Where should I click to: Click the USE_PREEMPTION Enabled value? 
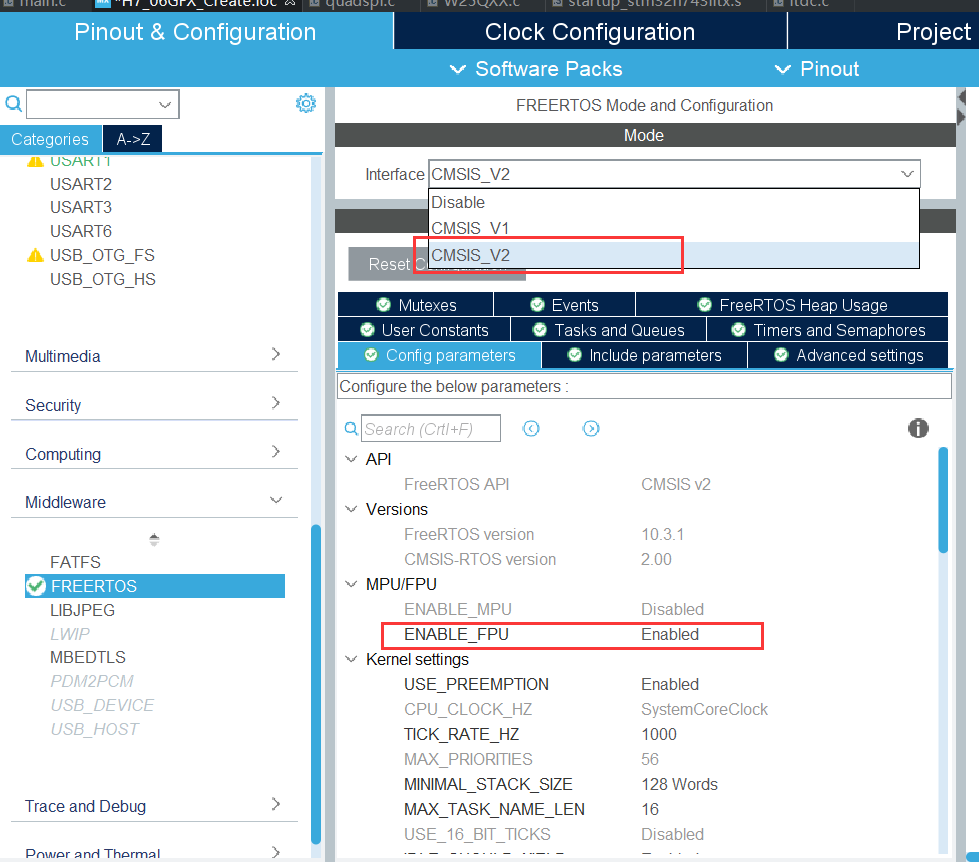[670, 684]
